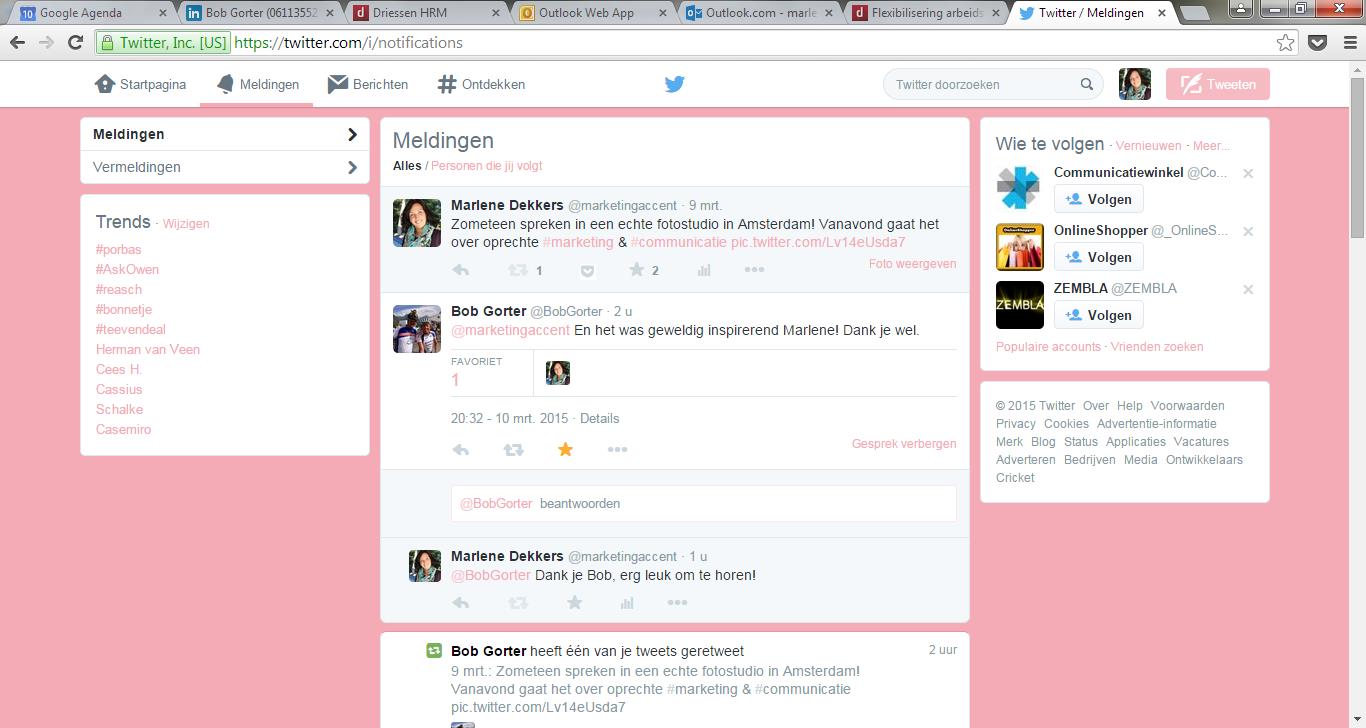The image size is (1366, 728).
Task: Reply to Bob Gorter's tweet
Action: click(x=461, y=450)
